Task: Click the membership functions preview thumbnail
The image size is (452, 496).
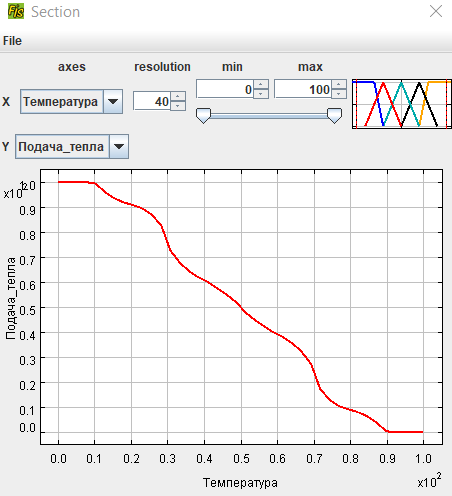Action: [402, 104]
